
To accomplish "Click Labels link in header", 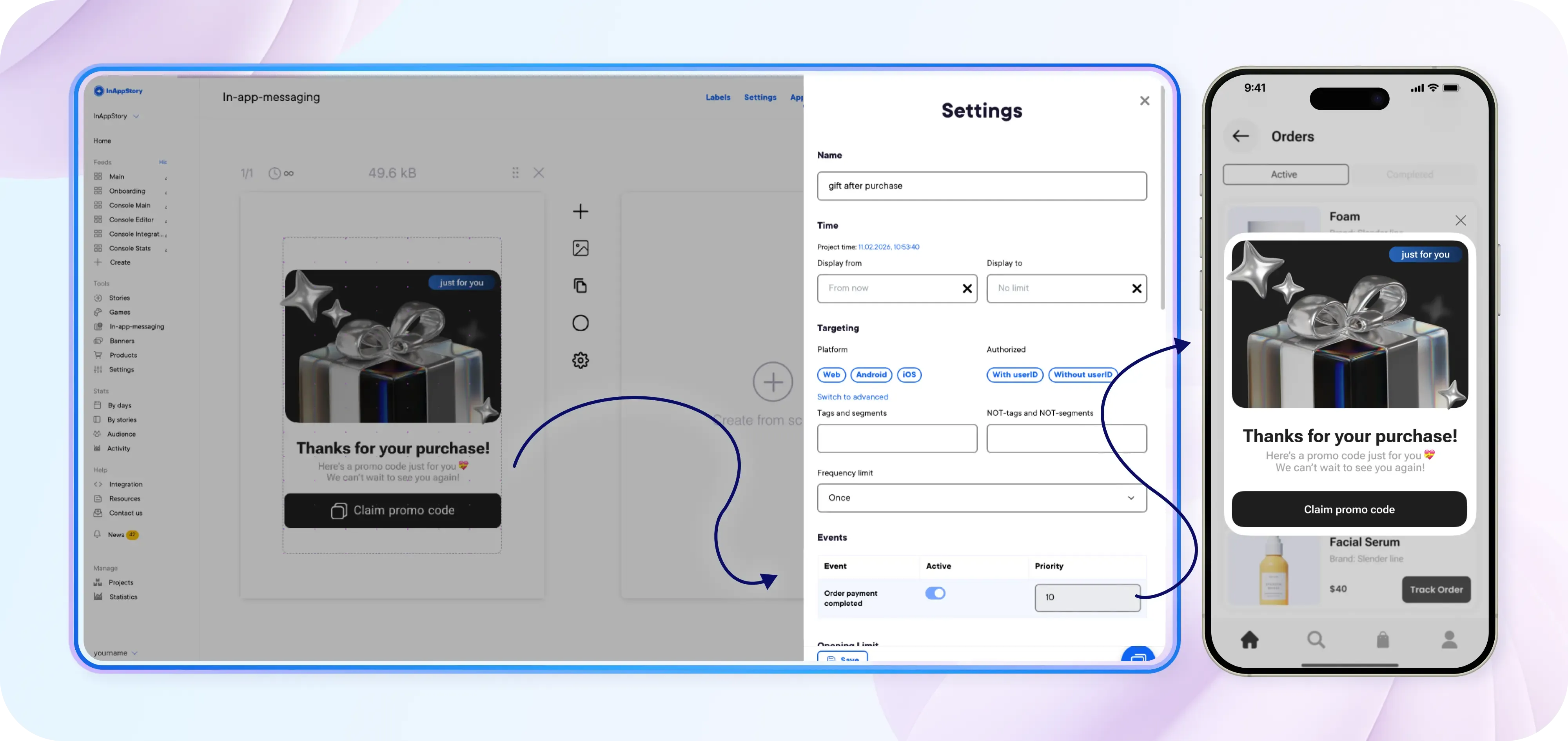I will pyautogui.click(x=718, y=97).
